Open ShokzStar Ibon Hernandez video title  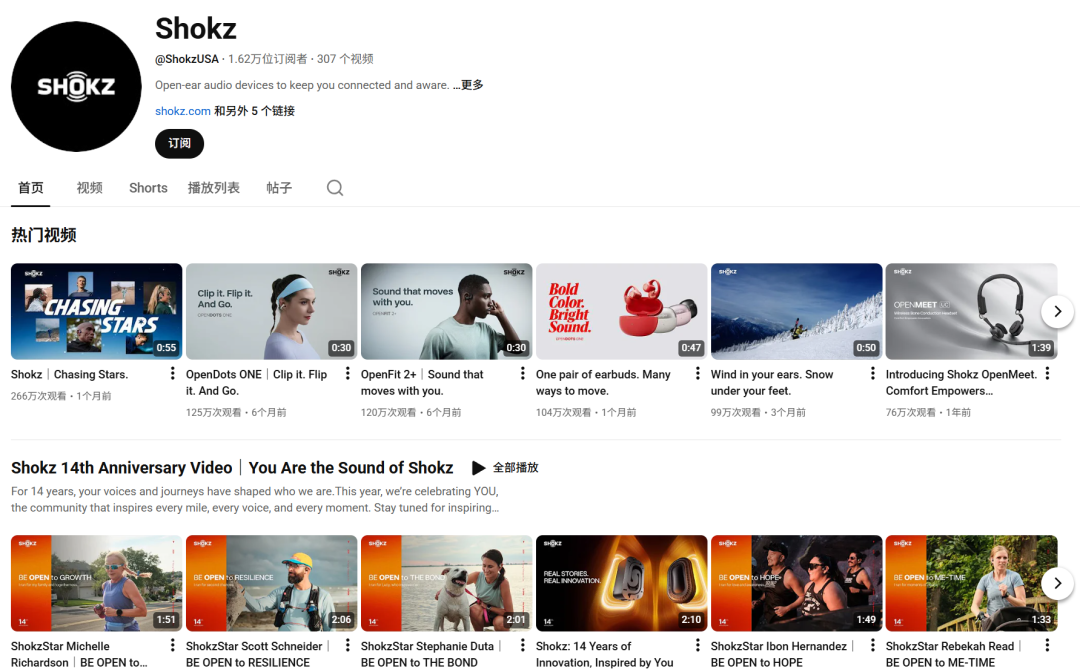click(x=782, y=654)
